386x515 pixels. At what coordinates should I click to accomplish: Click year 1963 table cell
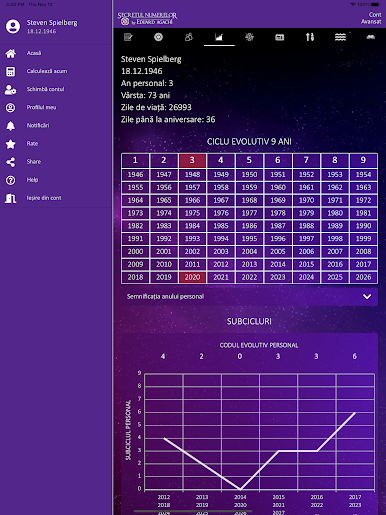(x=363, y=187)
